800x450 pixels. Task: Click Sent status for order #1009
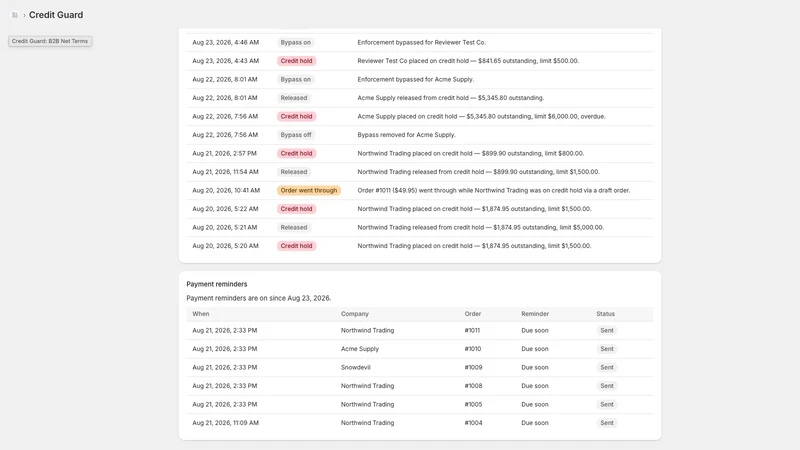pos(607,368)
